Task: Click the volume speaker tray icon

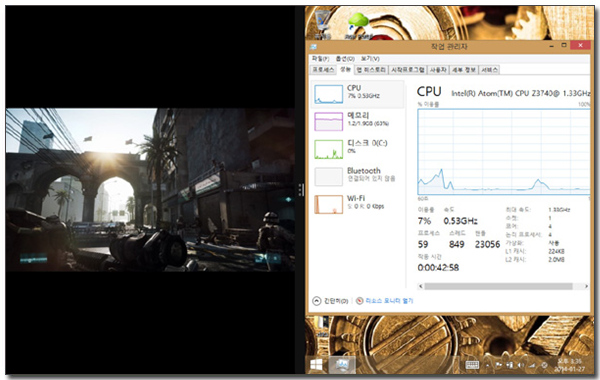Action: click(520, 365)
